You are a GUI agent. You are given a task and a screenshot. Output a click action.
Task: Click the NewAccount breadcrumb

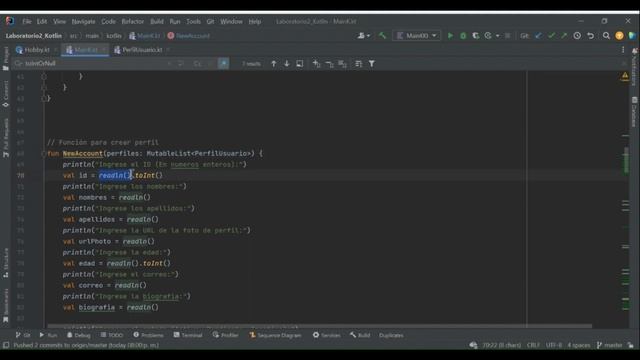pyautogui.click(x=189, y=36)
